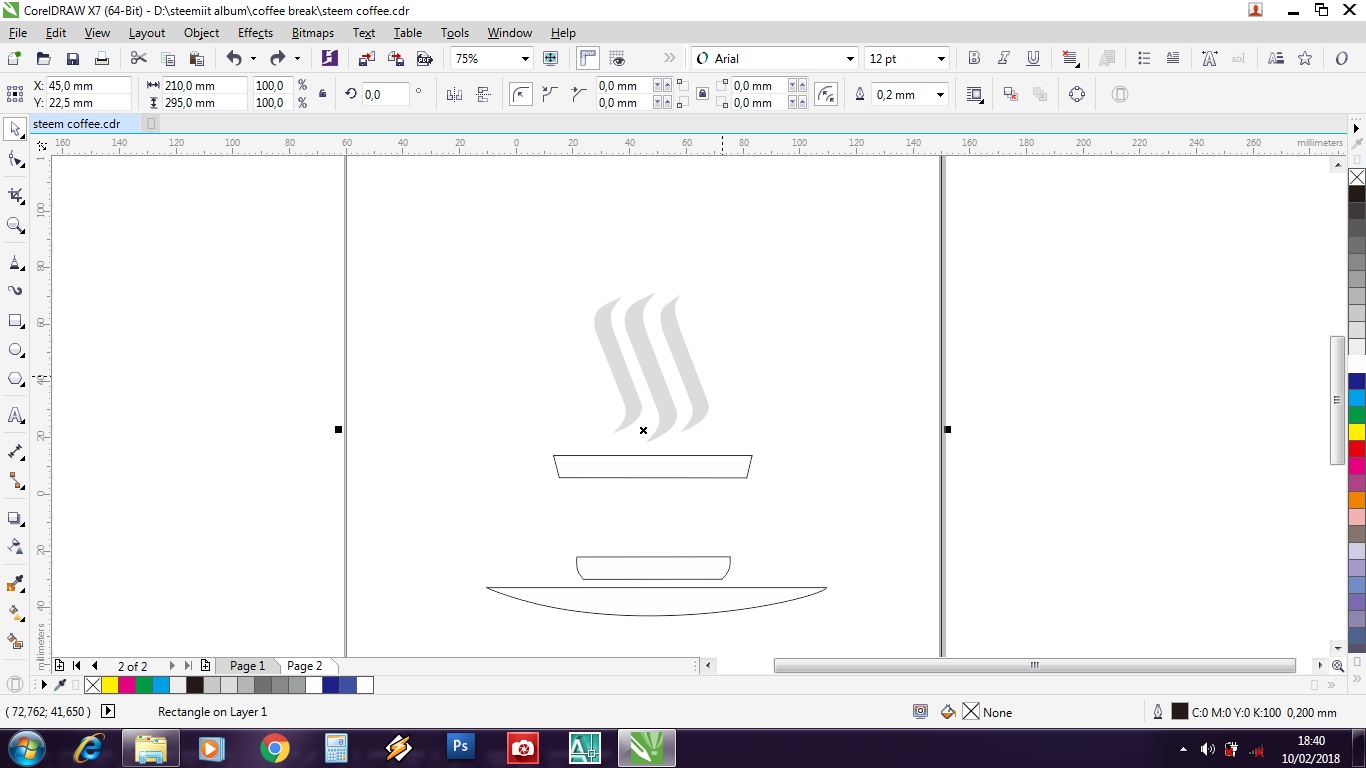Image resolution: width=1366 pixels, height=768 pixels.
Task: Expand the redo history dropdown arrow
Action: coord(297,59)
